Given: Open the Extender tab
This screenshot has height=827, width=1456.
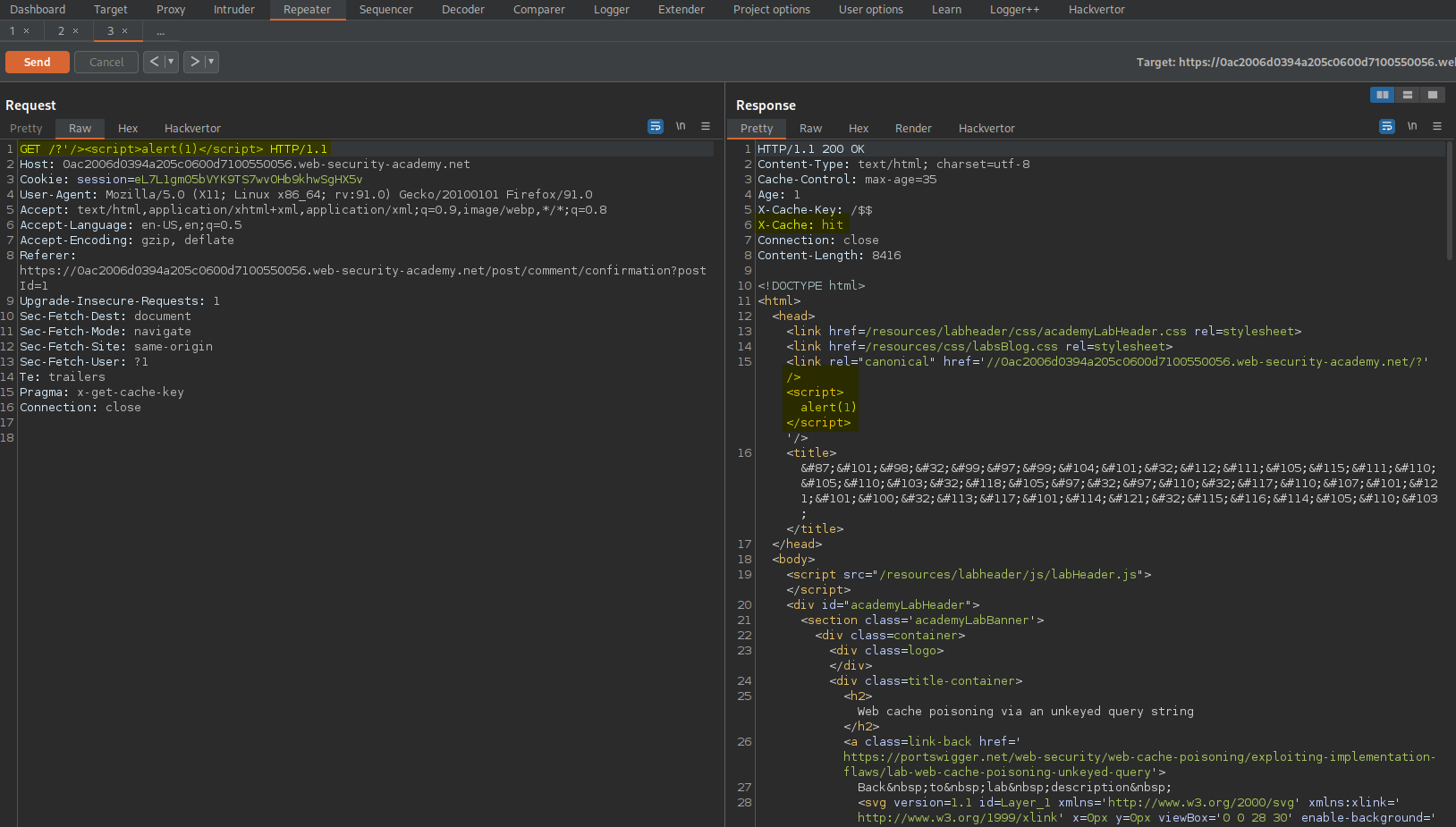Looking at the screenshot, I should [681, 10].
